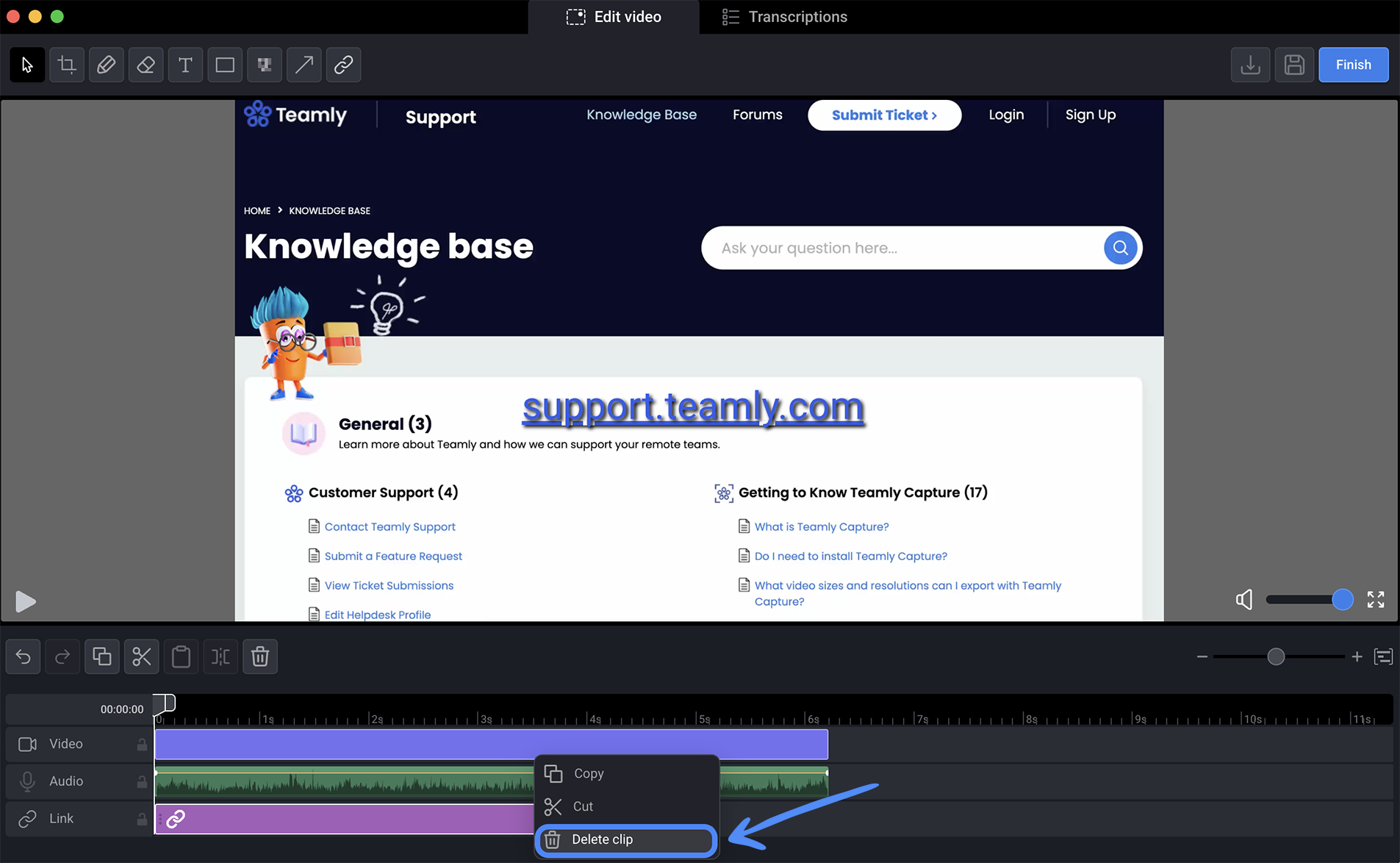1400x863 pixels.
Task: Zoom in timeline with plus icon
Action: [1357, 656]
